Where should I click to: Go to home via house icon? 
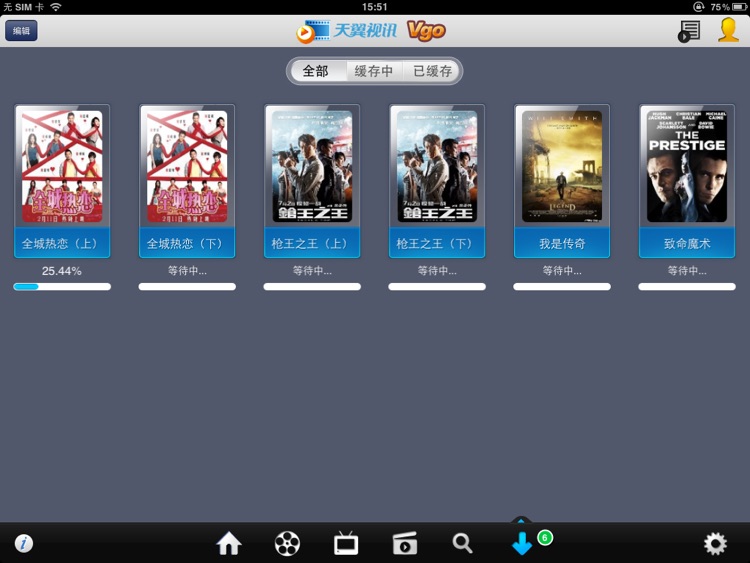(229, 543)
